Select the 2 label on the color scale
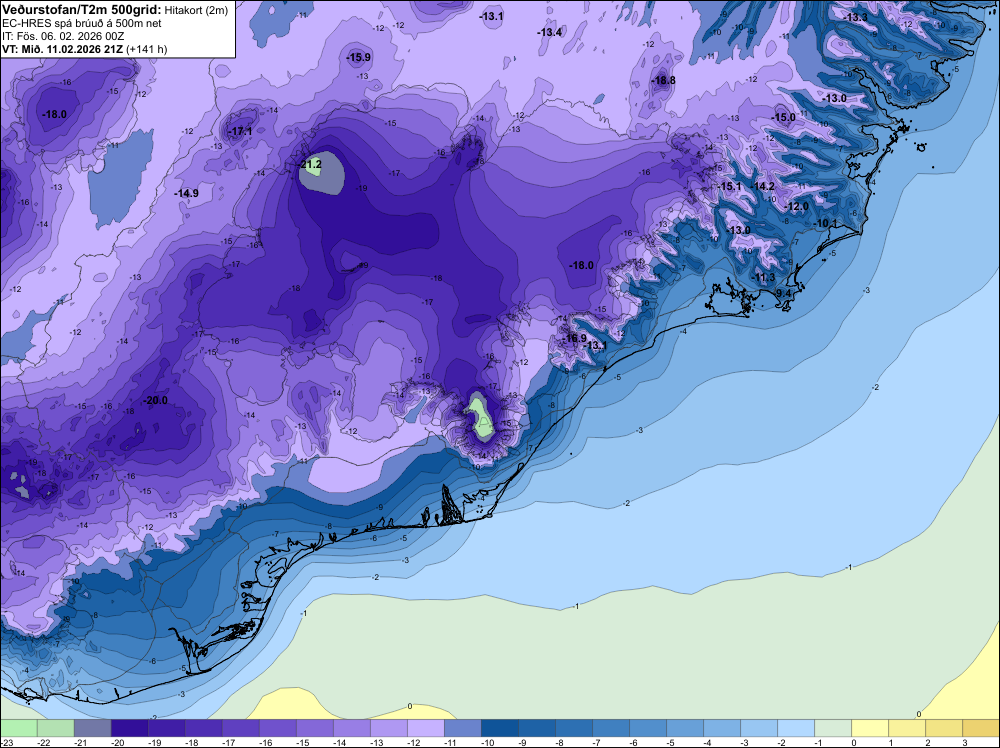Screen dimensions: 1000x748 (x=928, y=742)
